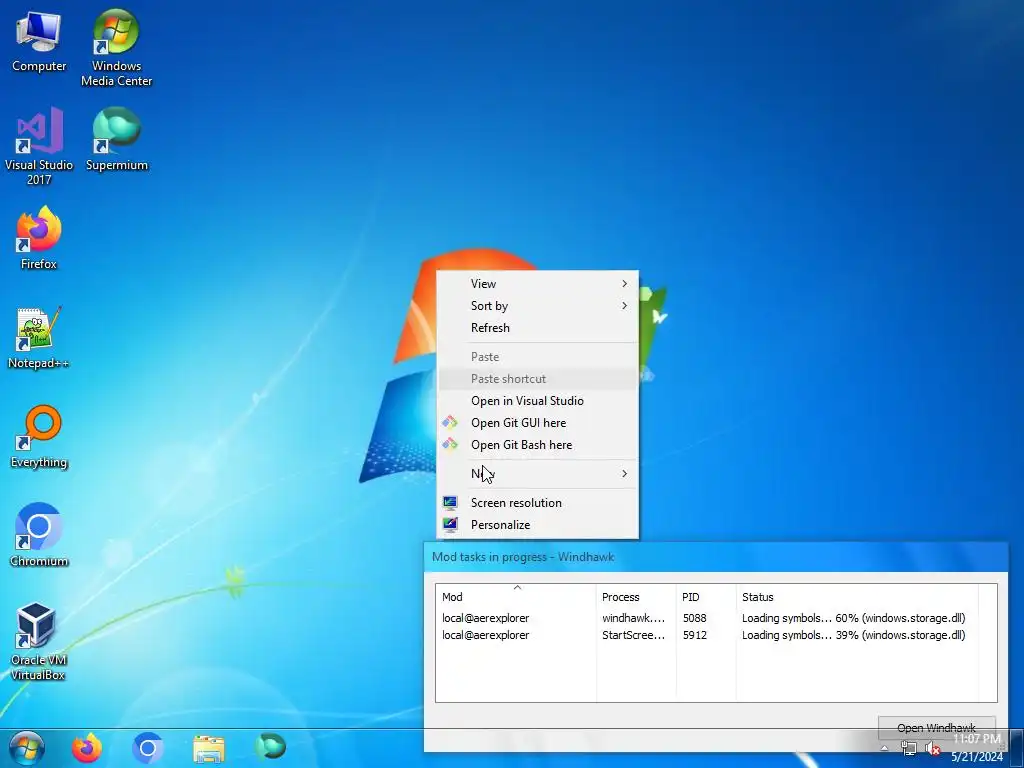Click the Open Windhawk button
Screen dimensions: 1024x768
(936, 728)
